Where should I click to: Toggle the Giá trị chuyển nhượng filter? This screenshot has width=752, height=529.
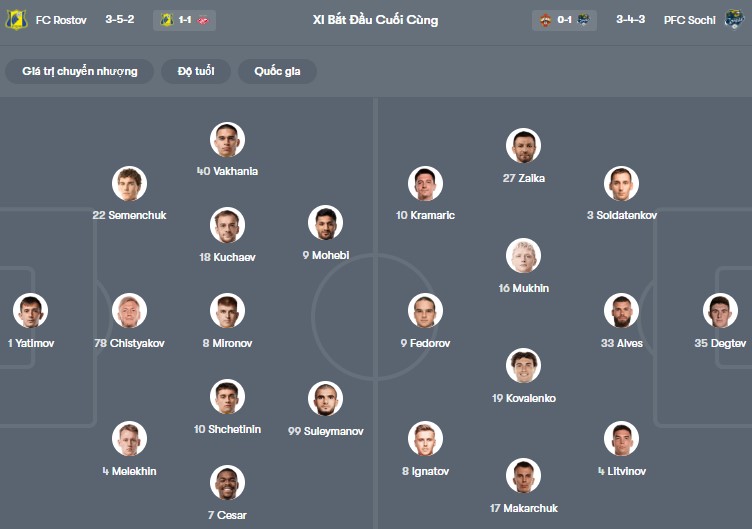[80, 72]
